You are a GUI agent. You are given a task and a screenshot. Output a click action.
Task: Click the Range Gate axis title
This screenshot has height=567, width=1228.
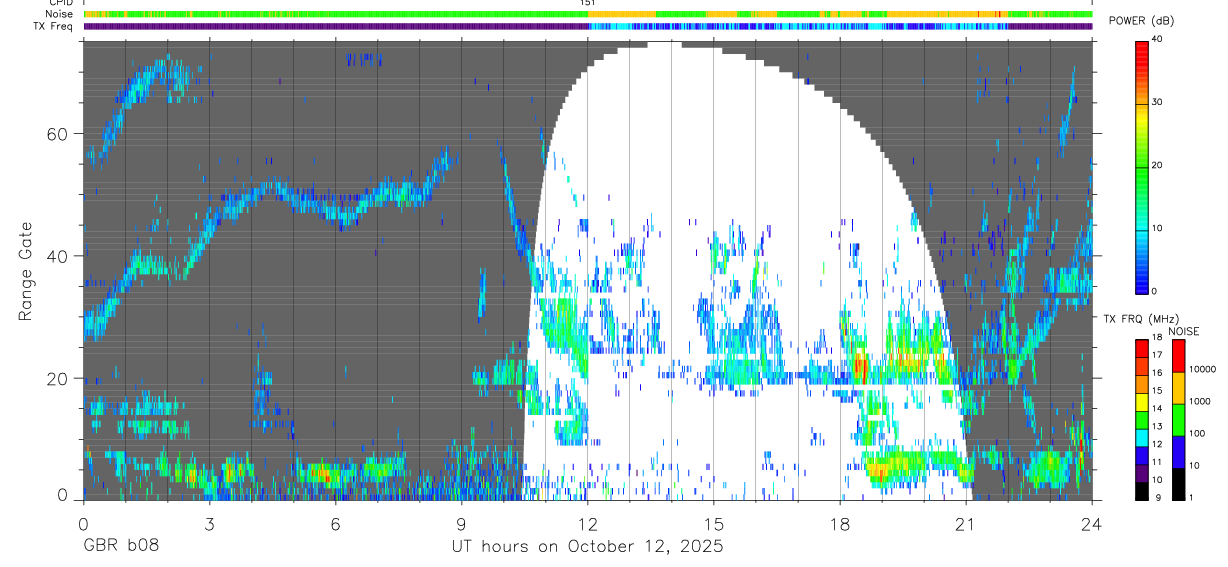27,270
